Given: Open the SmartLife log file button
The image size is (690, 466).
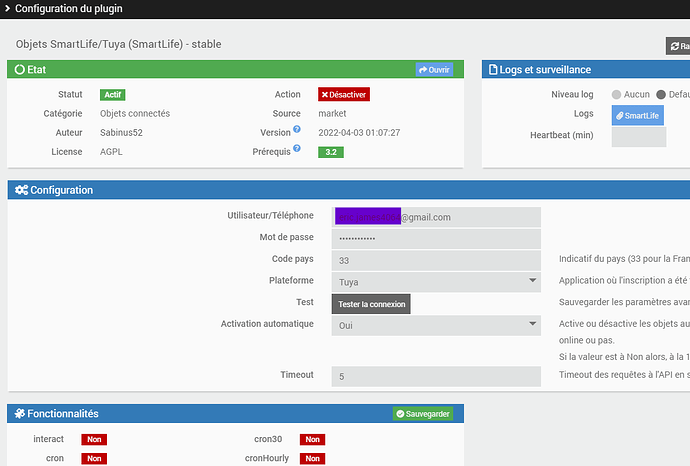Looking at the screenshot, I should 637,115.
